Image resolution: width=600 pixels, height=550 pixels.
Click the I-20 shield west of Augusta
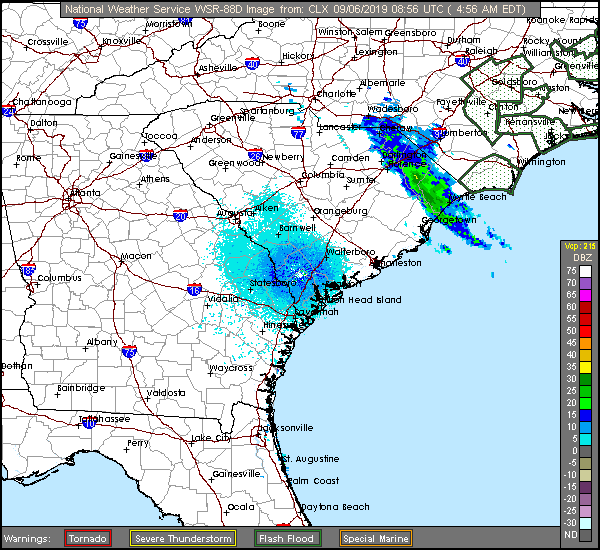[x=180, y=215]
